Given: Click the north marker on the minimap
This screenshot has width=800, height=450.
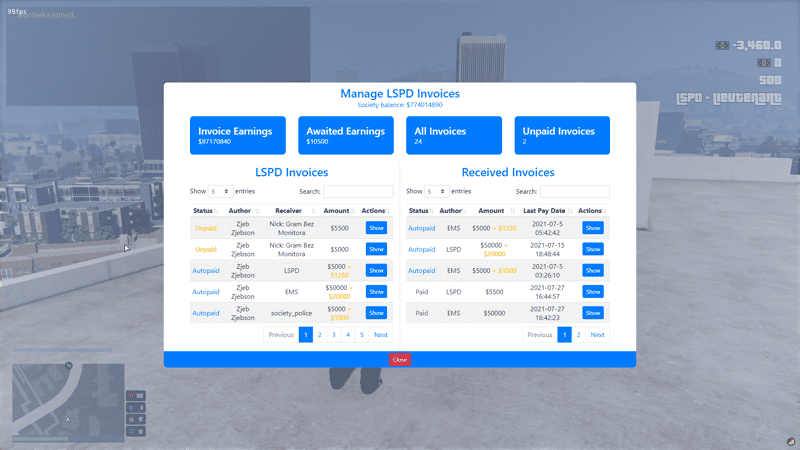Looking at the screenshot, I should point(69,365).
